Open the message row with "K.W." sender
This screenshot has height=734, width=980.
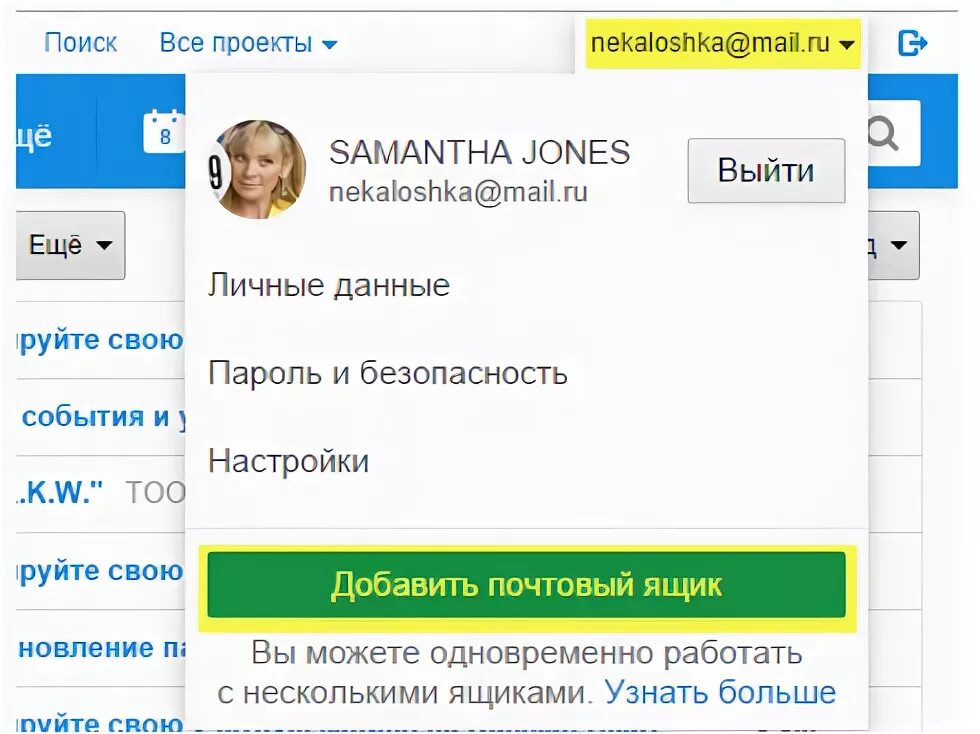tap(101, 494)
